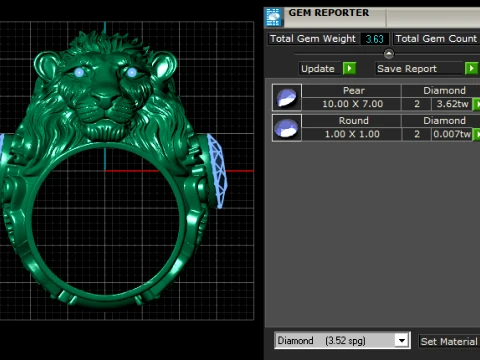Image resolution: width=480 pixels, height=360 pixels.
Task: Click the Total Gem Weight label
Action: [x=313, y=39]
